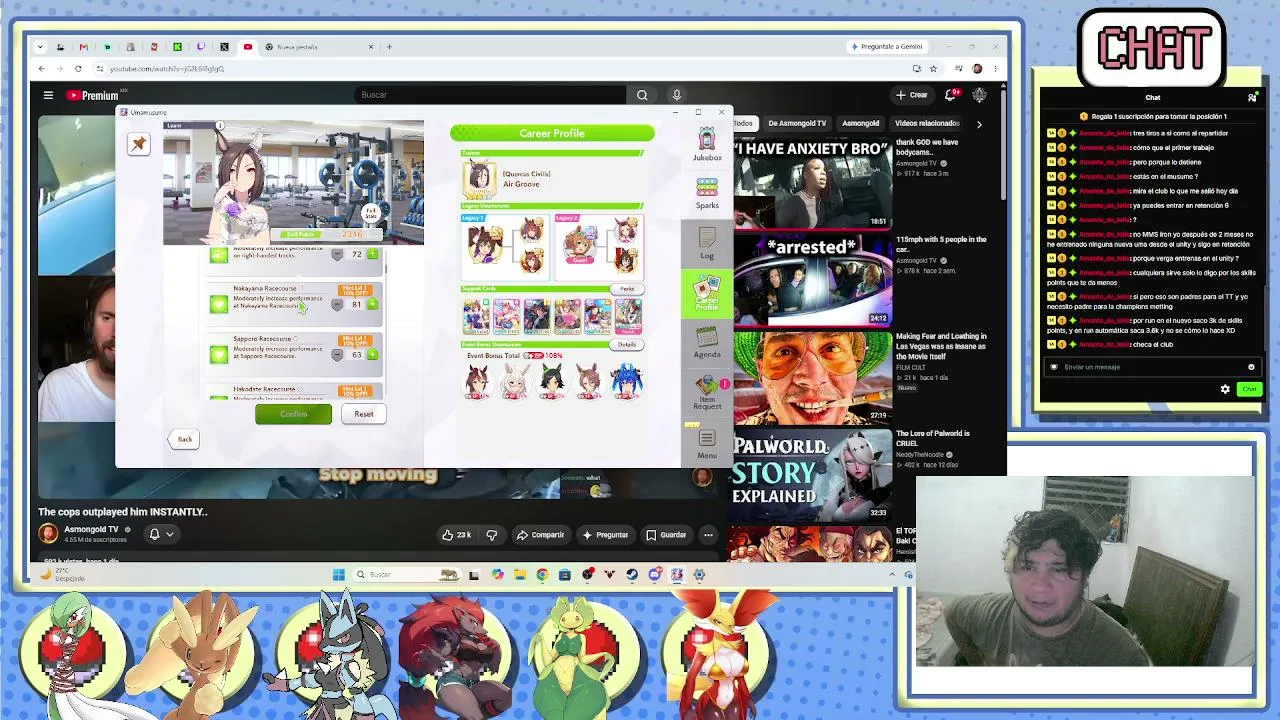Click the Back button in the game

point(185,439)
